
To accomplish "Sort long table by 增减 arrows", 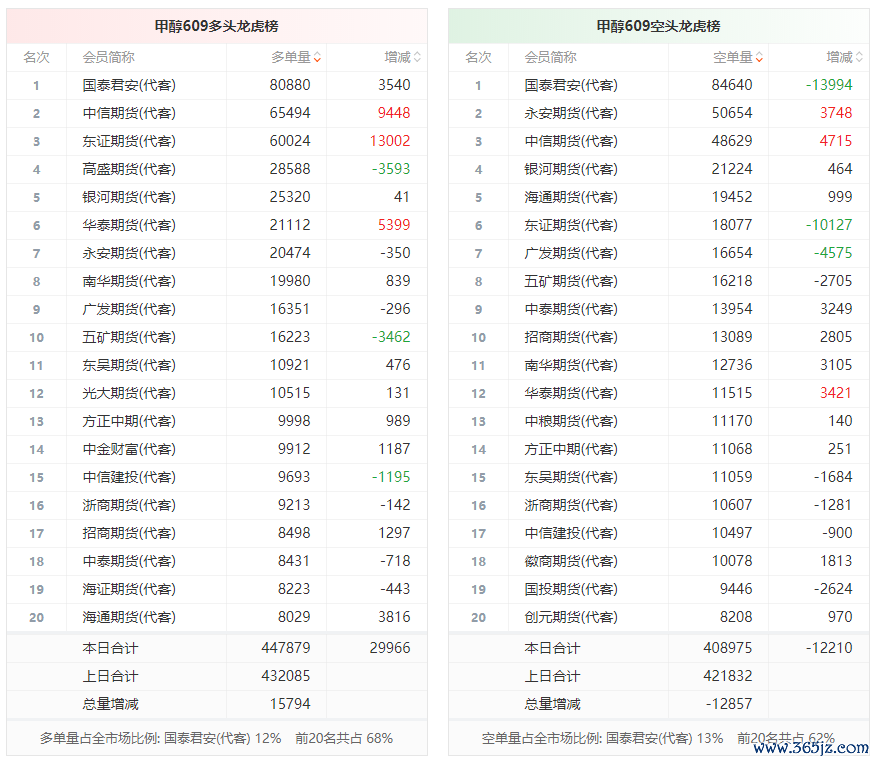I will (417, 57).
